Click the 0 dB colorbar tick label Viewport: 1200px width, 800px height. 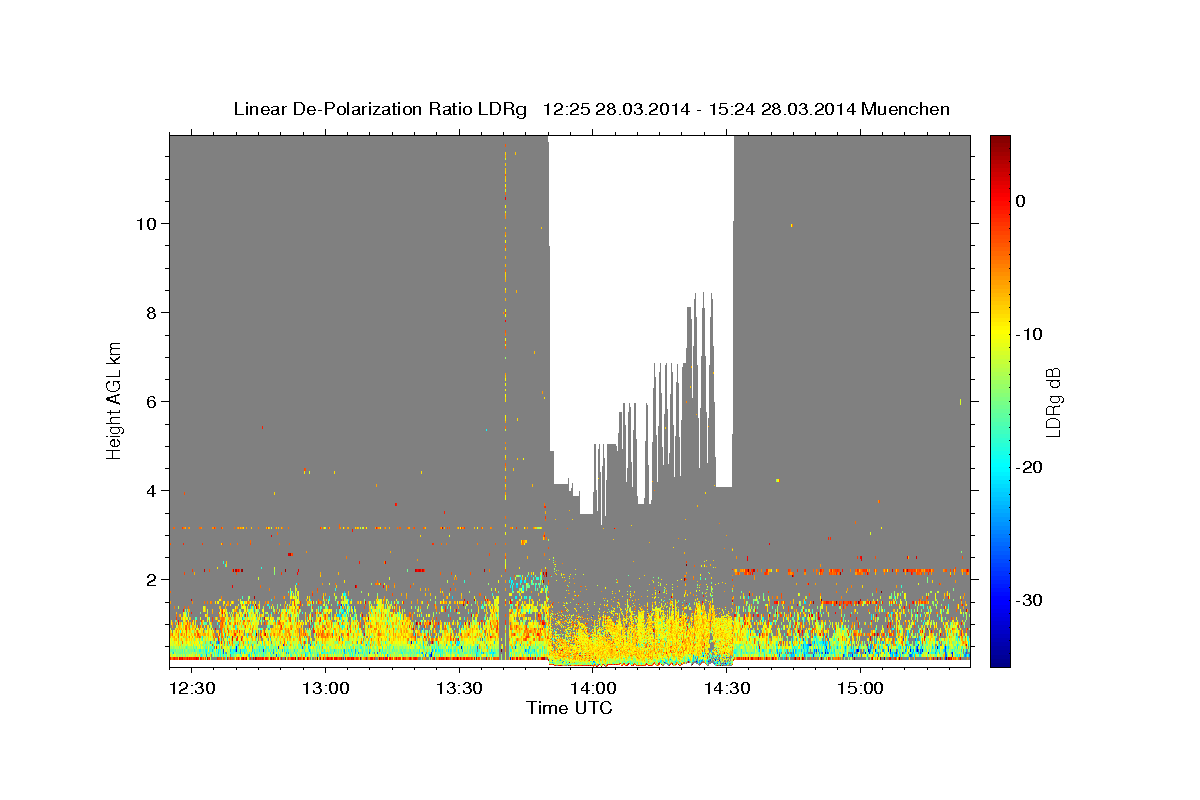click(x=1020, y=201)
